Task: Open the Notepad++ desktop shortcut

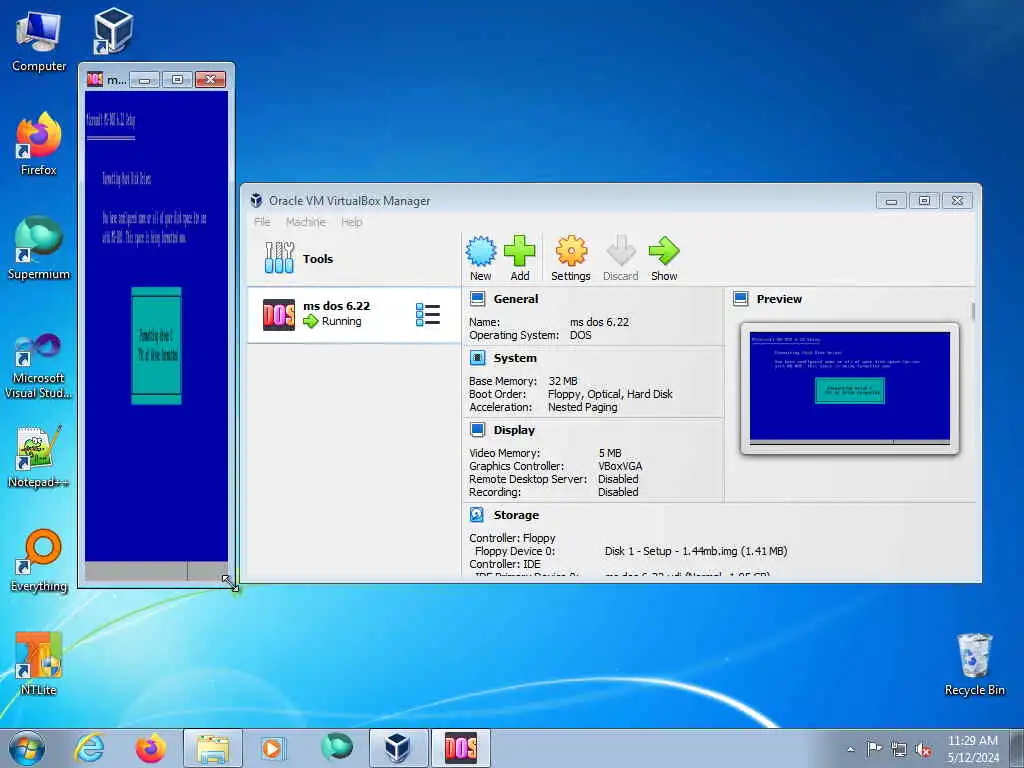Action: [x=39, y=457]
